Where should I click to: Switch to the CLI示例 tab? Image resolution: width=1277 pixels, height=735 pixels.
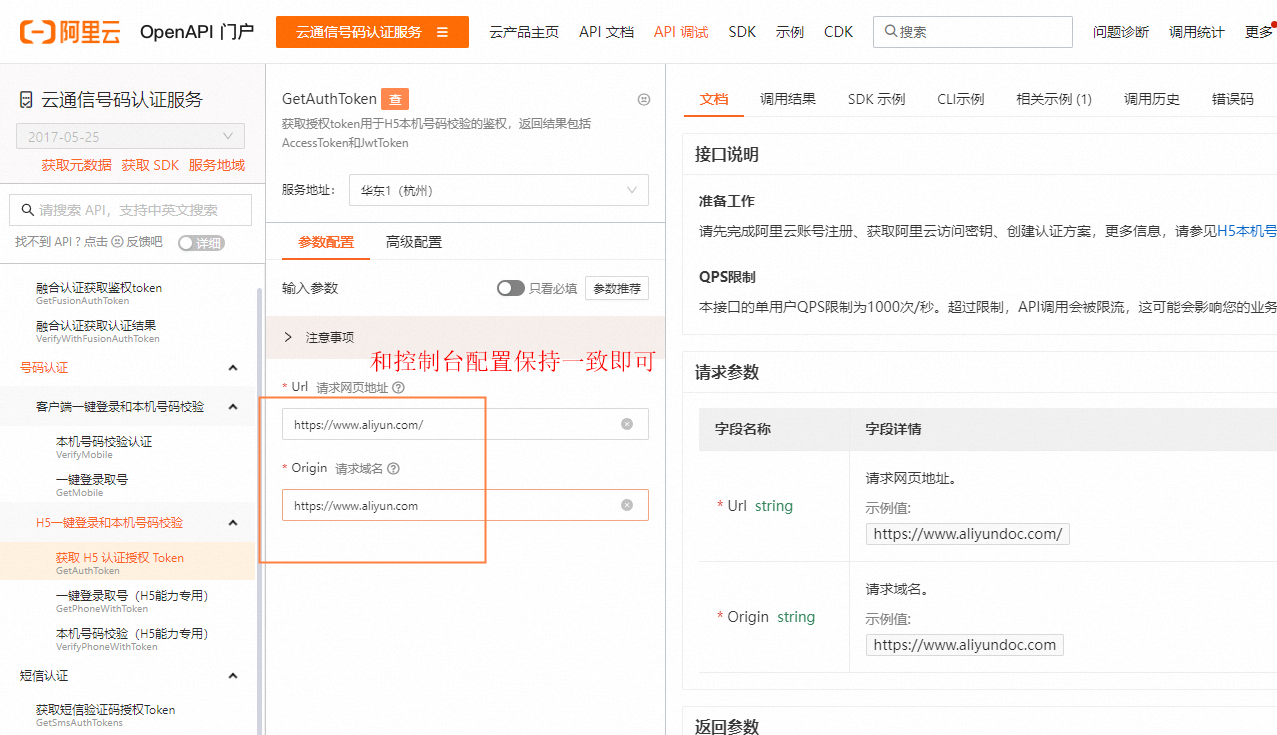click(960, 99)
